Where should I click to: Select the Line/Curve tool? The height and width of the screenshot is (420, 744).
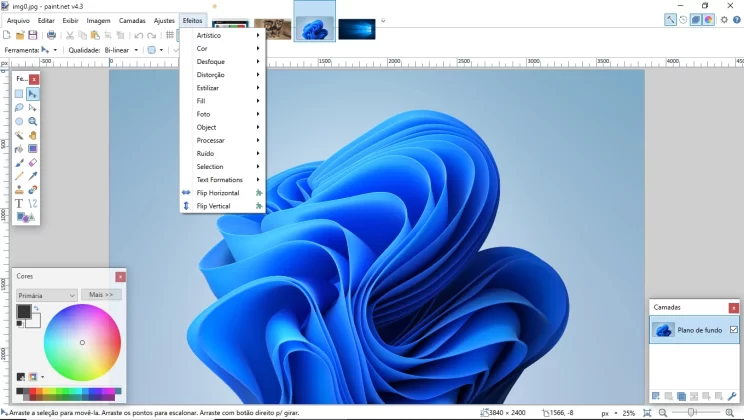coord(32,204)
